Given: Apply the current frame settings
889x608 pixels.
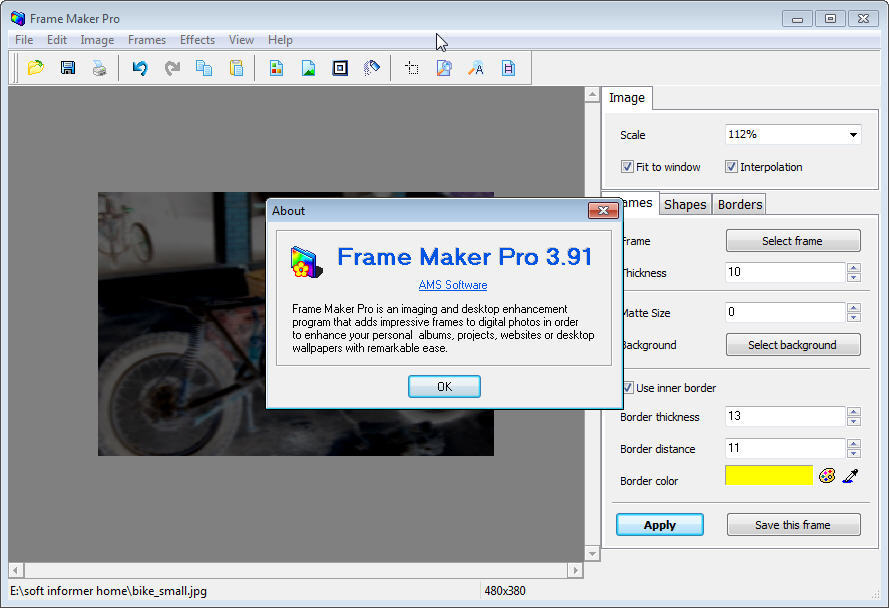Looking at the screenshot, I should (x=659, y=524).
